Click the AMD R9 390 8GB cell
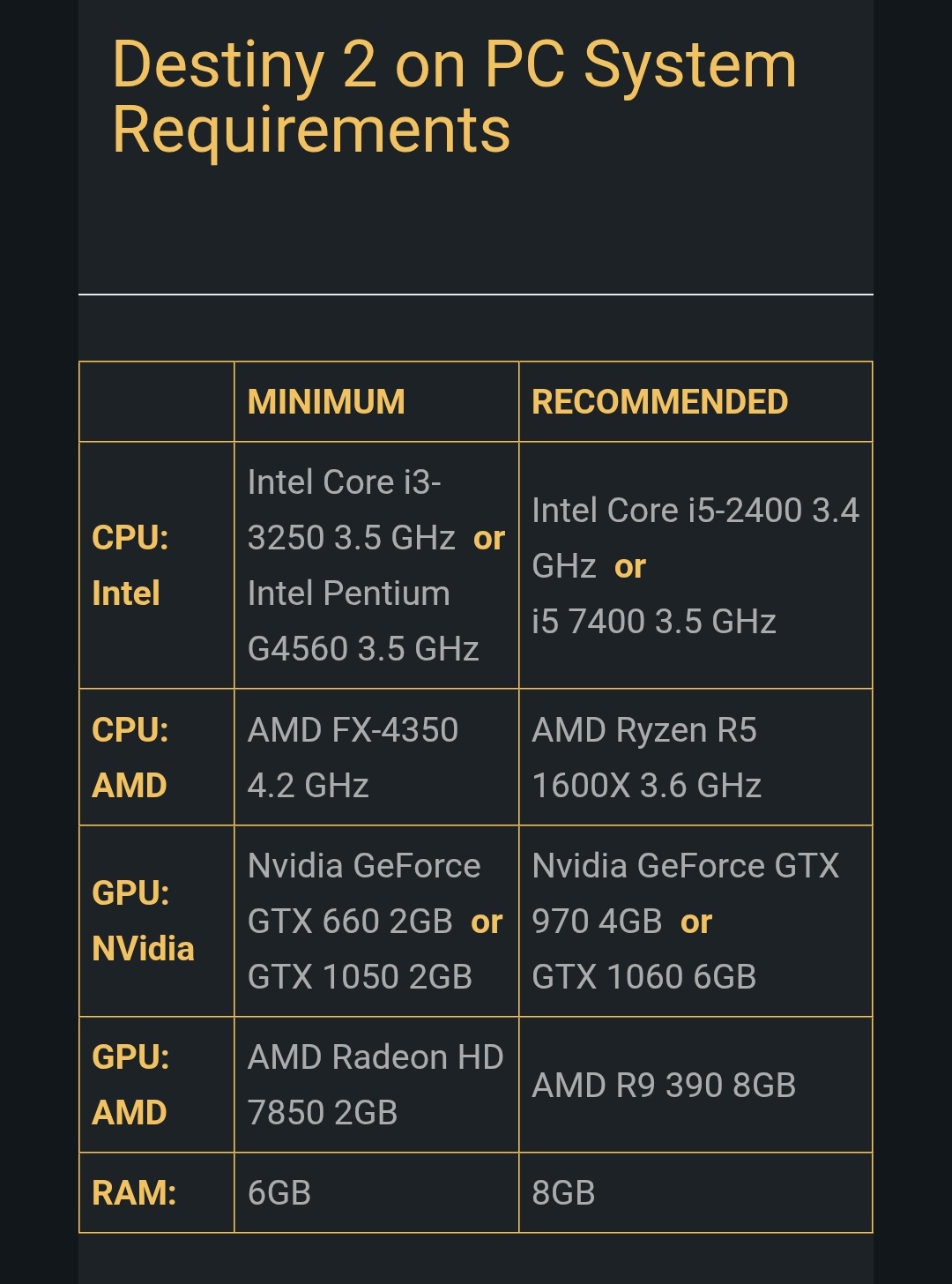 664,1086
